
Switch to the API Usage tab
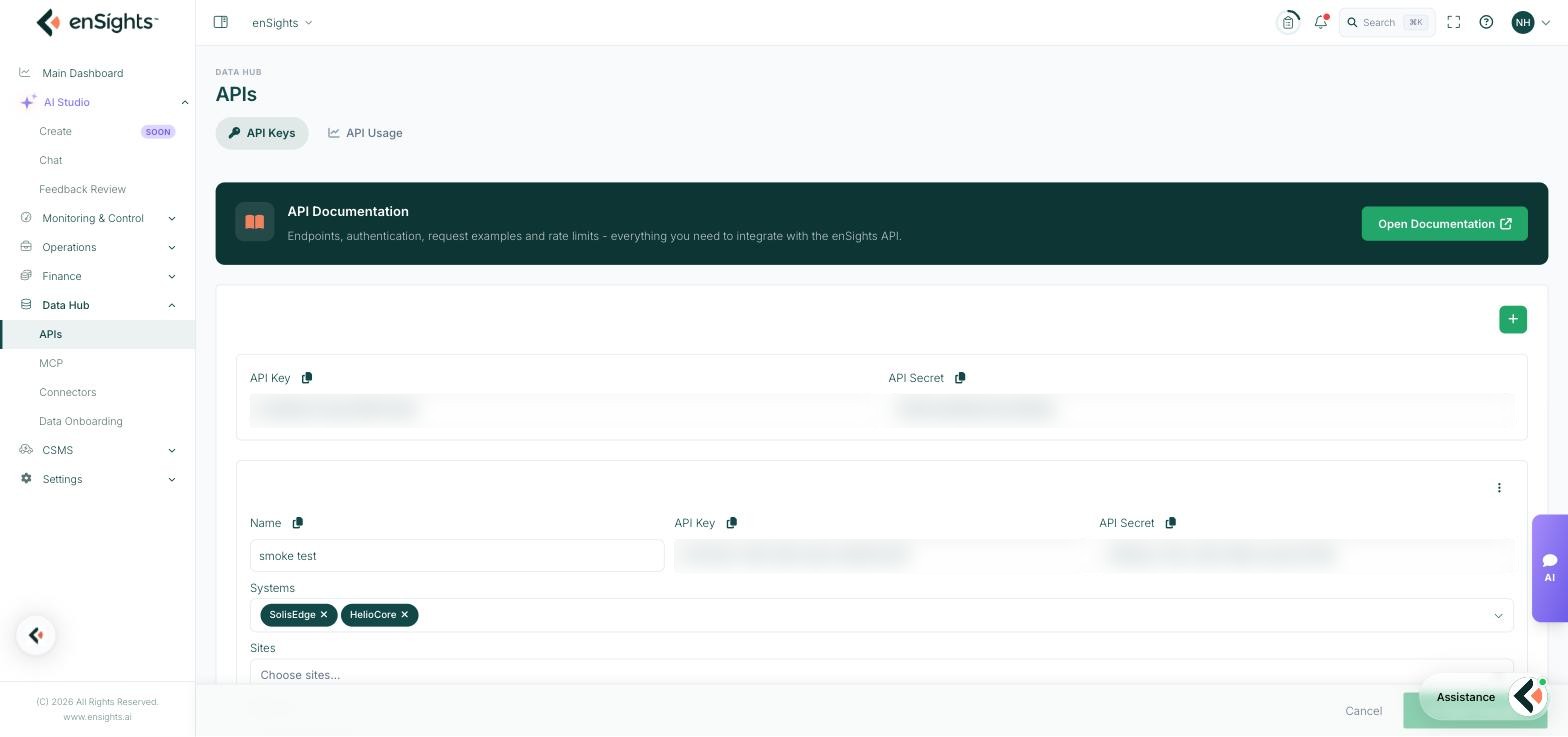pyautogui.click(x=365, y=133)
